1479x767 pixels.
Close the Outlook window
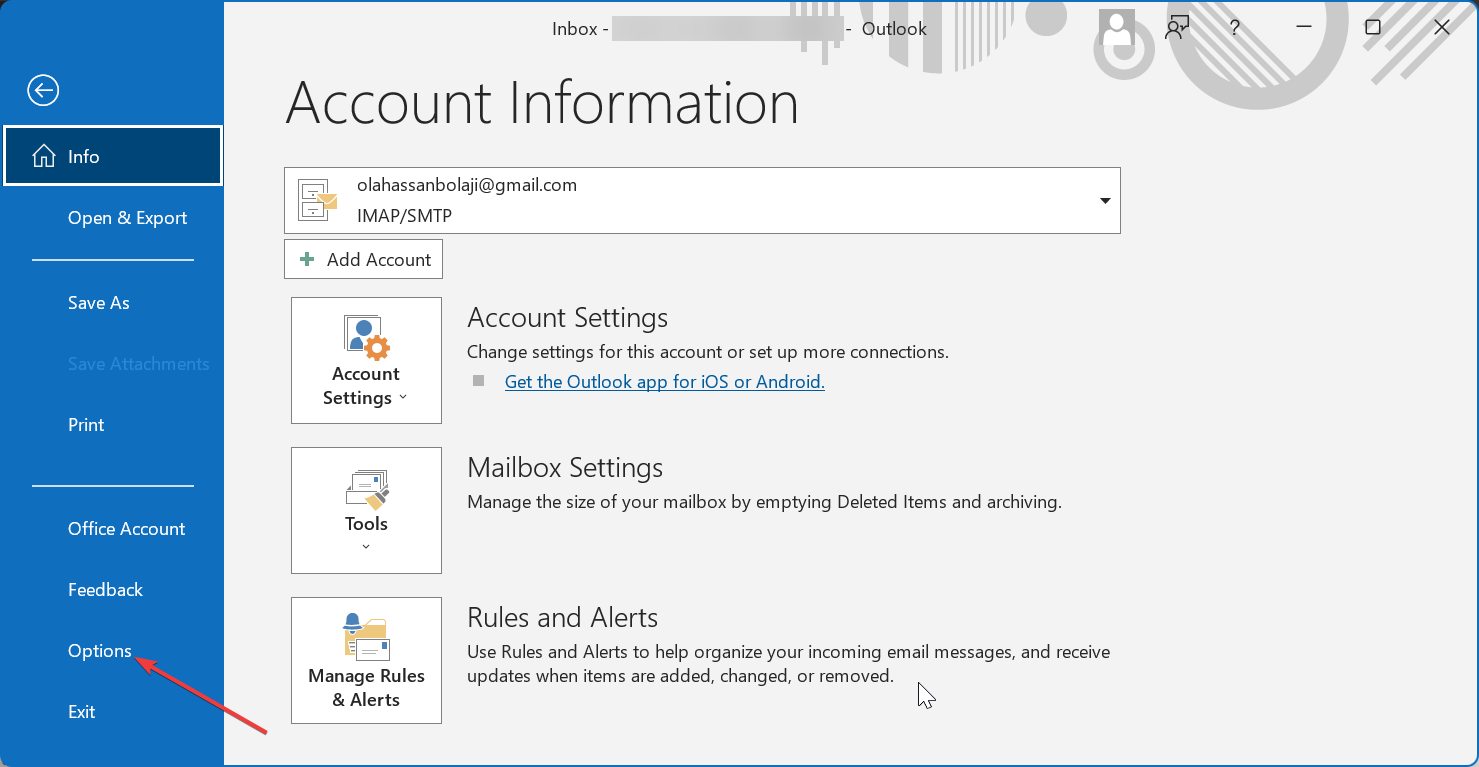pyautogui.click(x=1442, y=28)
